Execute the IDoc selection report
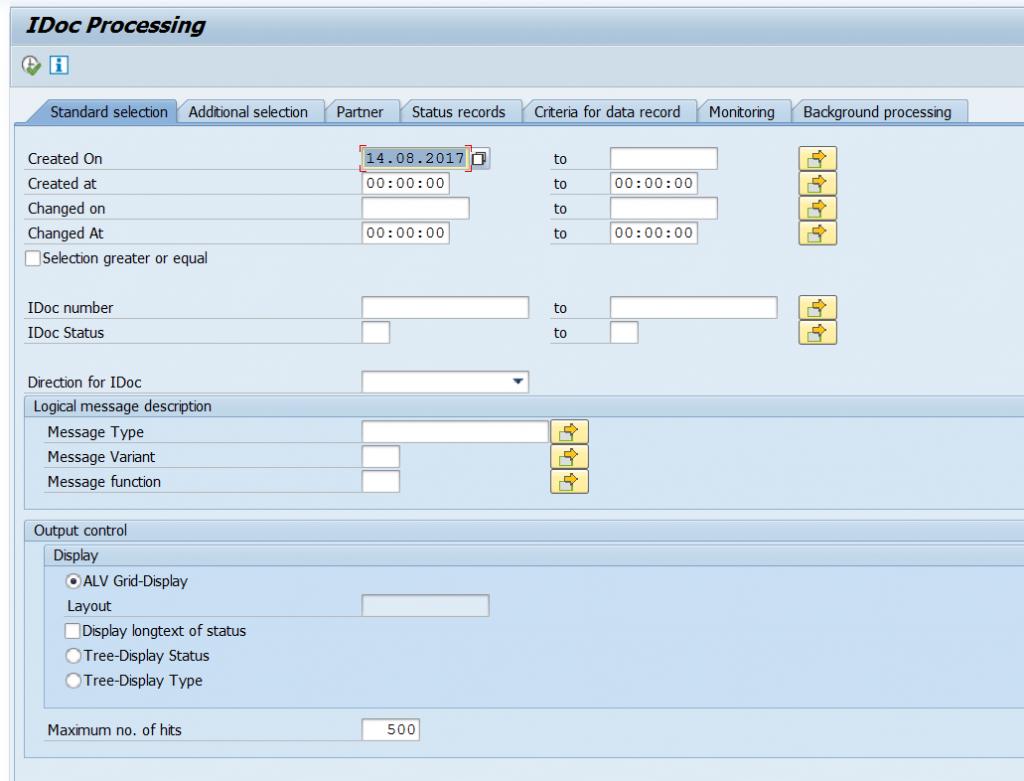This screenshot has width=1024, height=781. 31,63
